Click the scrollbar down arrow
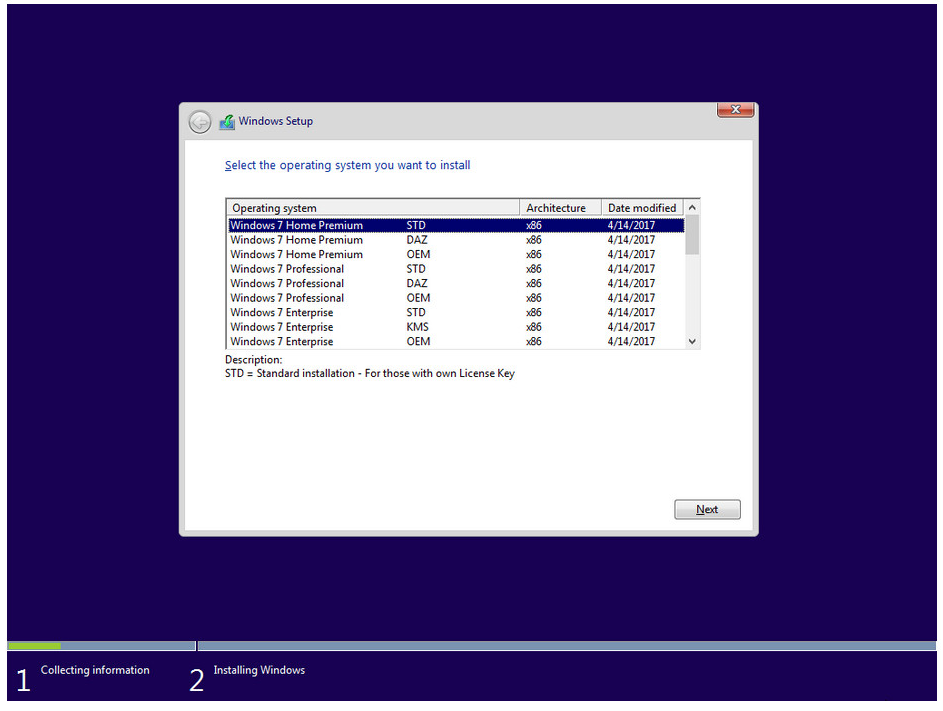Screen dimensions: 943x711 point(691,341)
